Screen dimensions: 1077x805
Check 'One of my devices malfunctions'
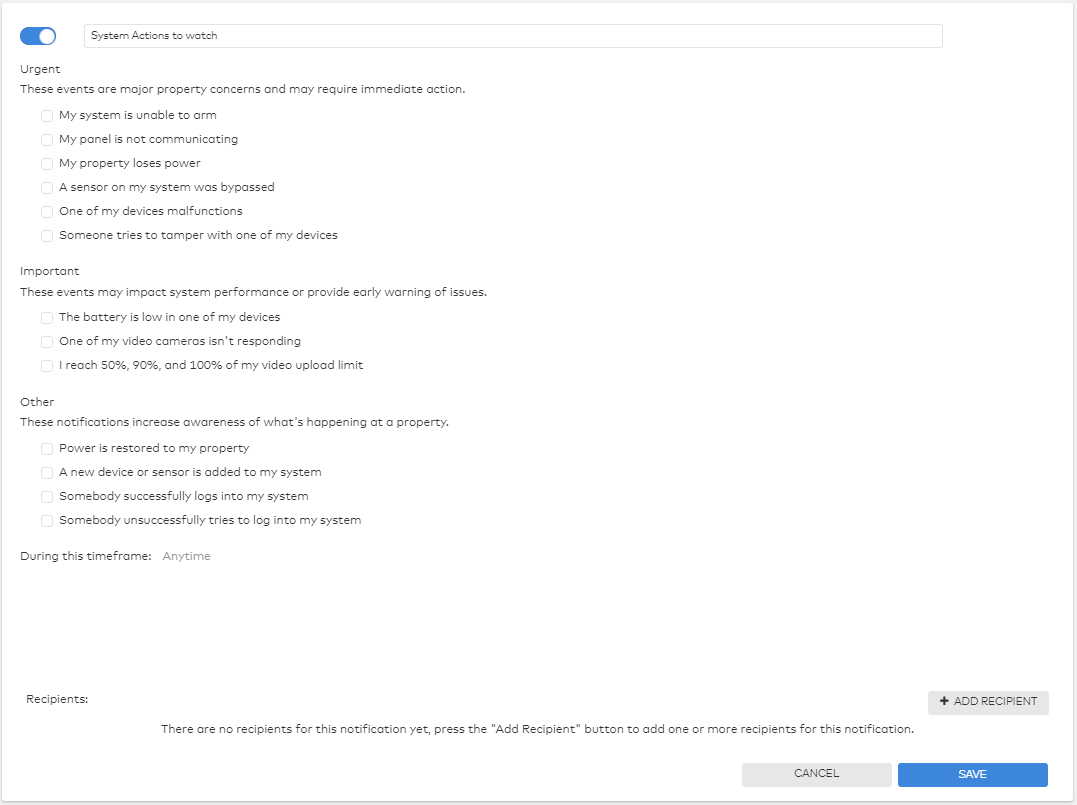click(47, 212)
